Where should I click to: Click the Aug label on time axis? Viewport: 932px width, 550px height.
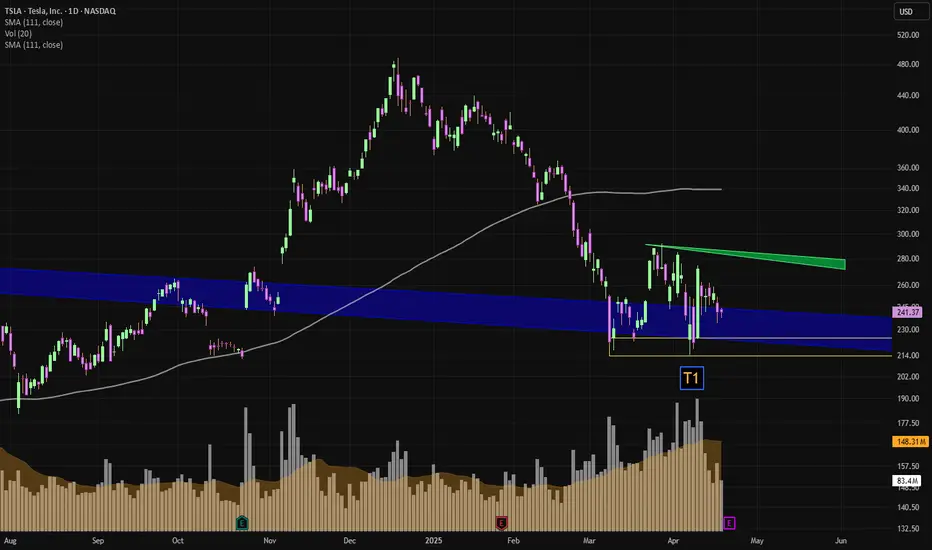tap(10, 540)
